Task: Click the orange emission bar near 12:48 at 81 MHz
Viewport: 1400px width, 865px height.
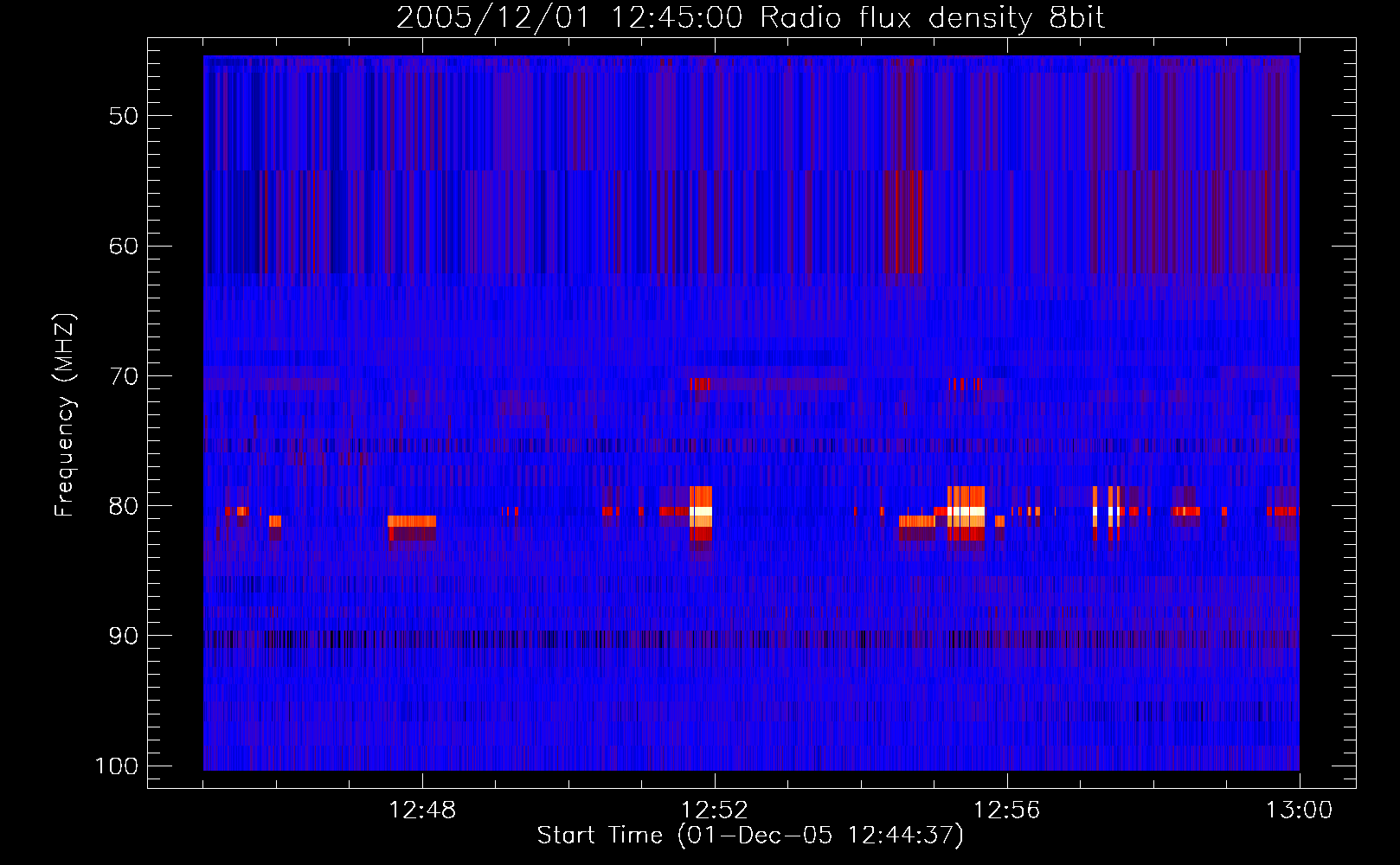Action: point(412,522)
